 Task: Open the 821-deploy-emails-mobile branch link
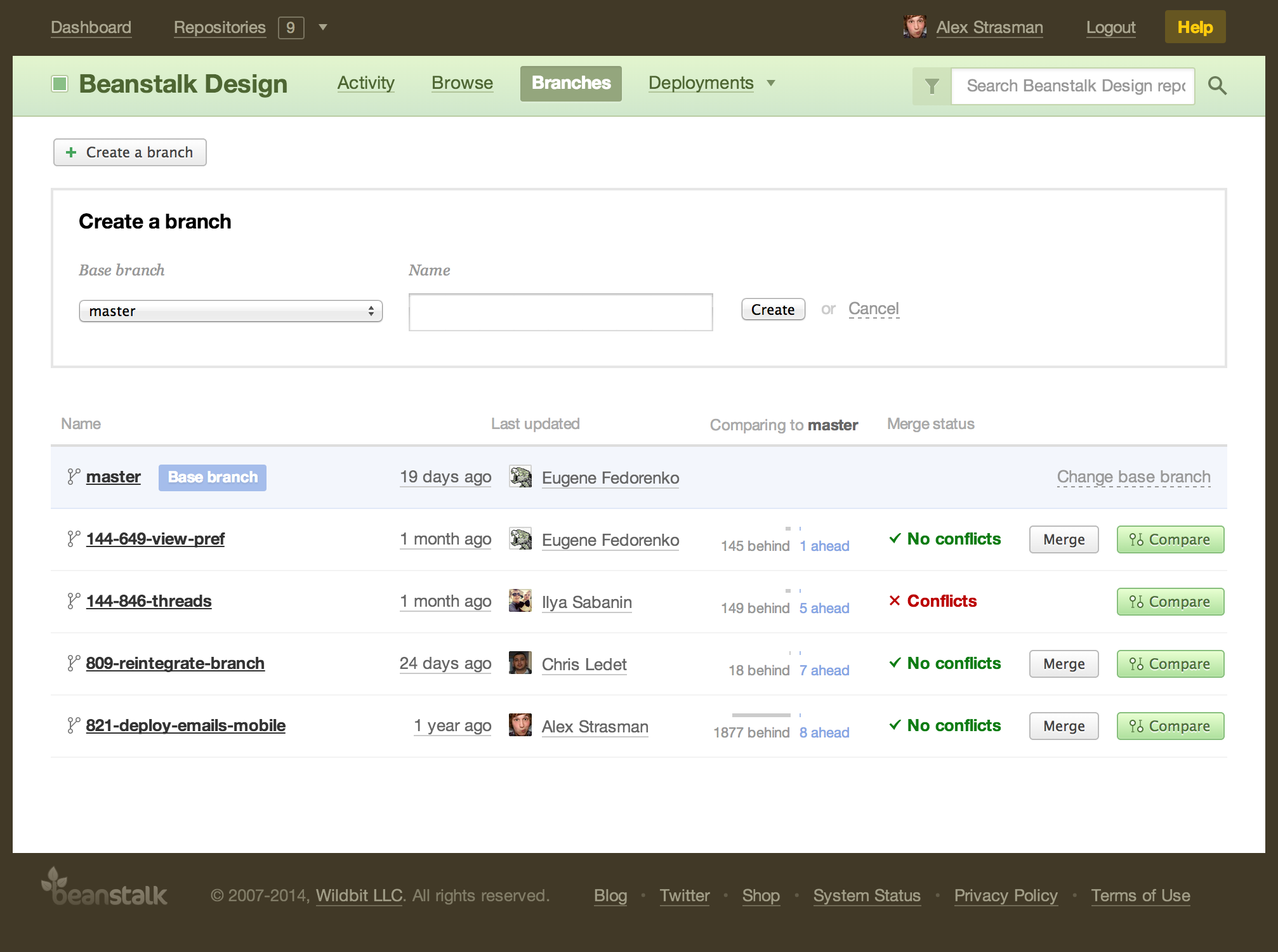pos(185,725)
